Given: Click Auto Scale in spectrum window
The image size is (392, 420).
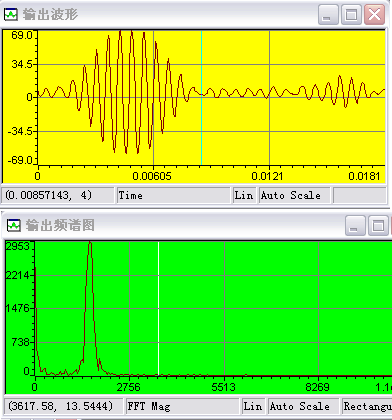Looking at the screenshot, I should click(x=303, y=406).
